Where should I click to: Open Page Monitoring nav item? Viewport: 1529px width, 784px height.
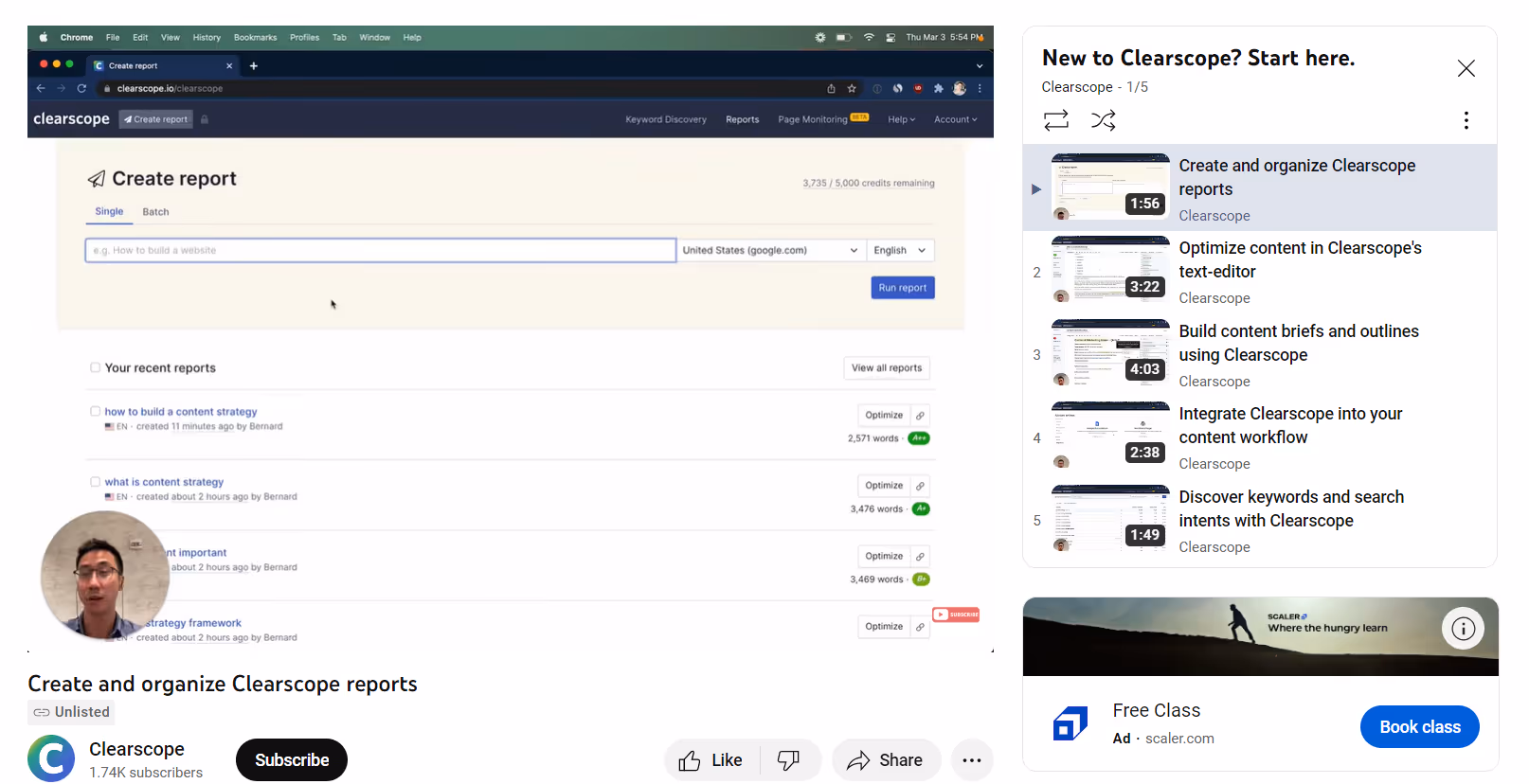[x=822, y=119]
